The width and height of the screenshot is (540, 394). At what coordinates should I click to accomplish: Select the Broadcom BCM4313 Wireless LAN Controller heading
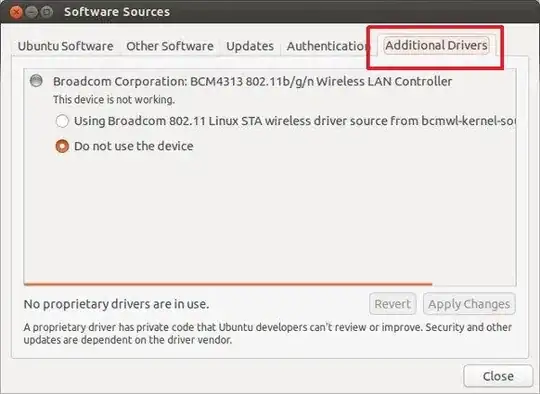(x=252, y=82)
